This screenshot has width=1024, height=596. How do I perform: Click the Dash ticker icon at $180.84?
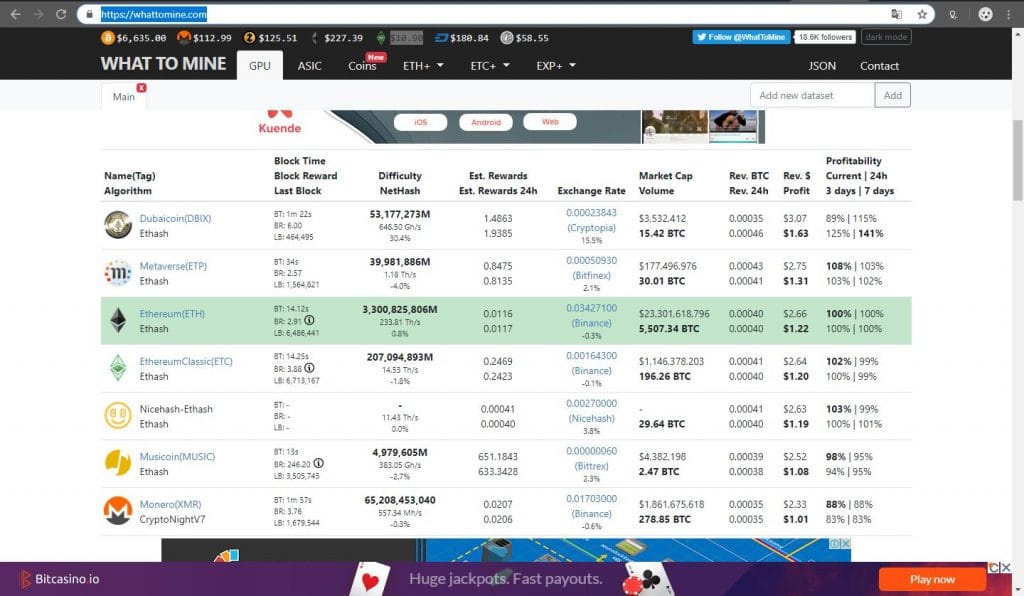[x=441, y=38]
